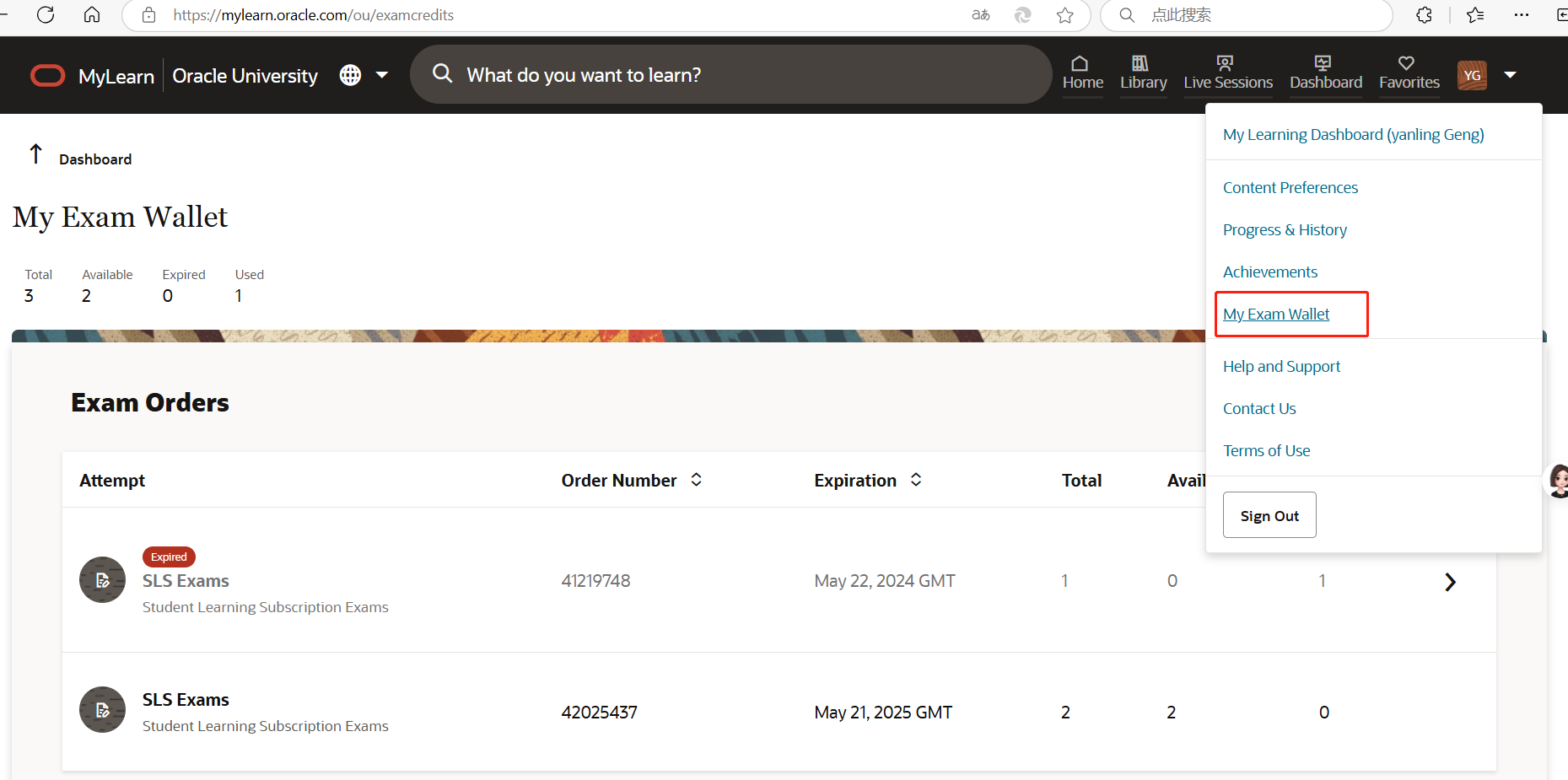Go to Home in navigation bar
Screen dimensions: 1568x780
(1083, 73)
